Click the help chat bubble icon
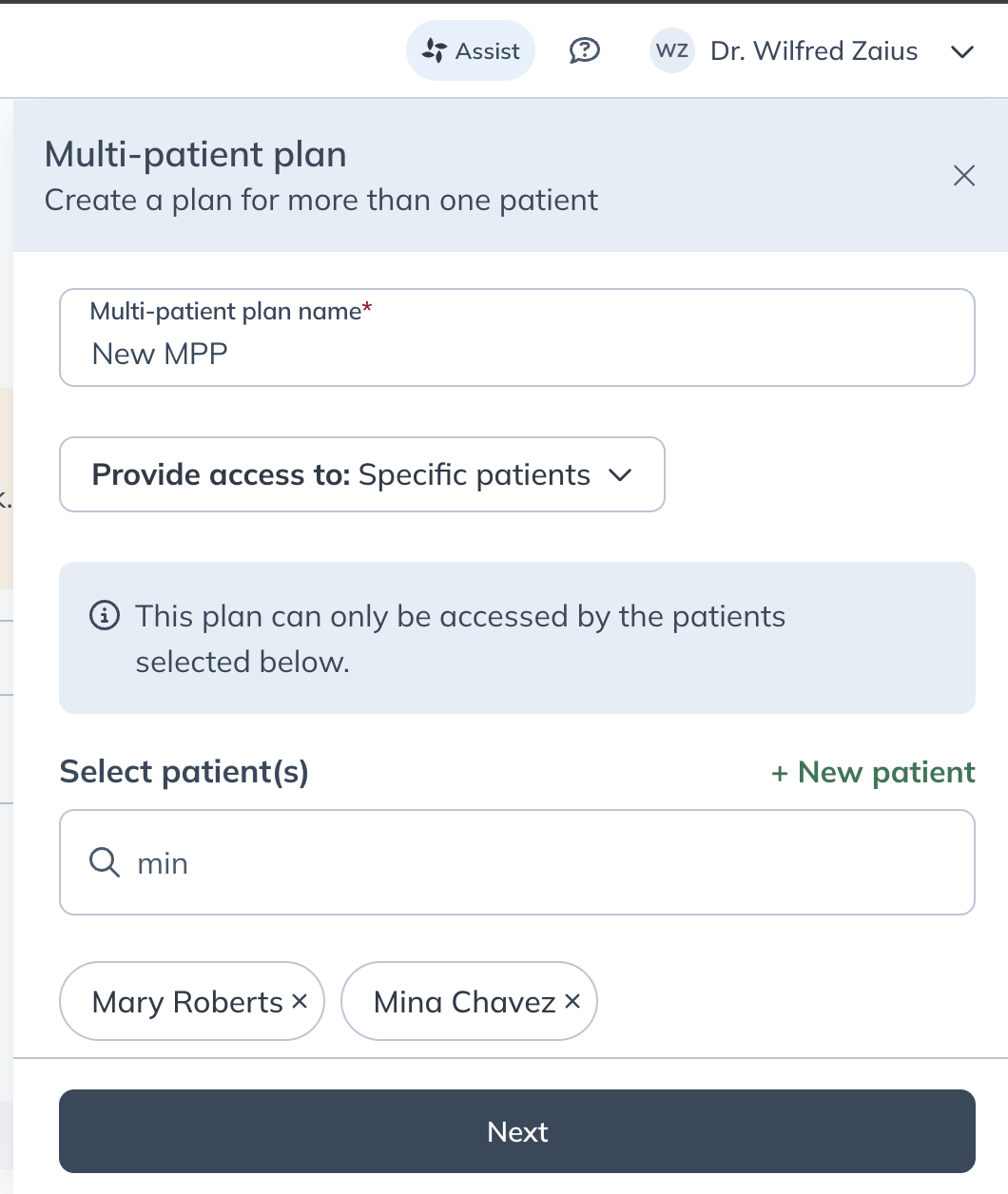This screenshot has height=1194, width=1008. click(x=584, y=50)
